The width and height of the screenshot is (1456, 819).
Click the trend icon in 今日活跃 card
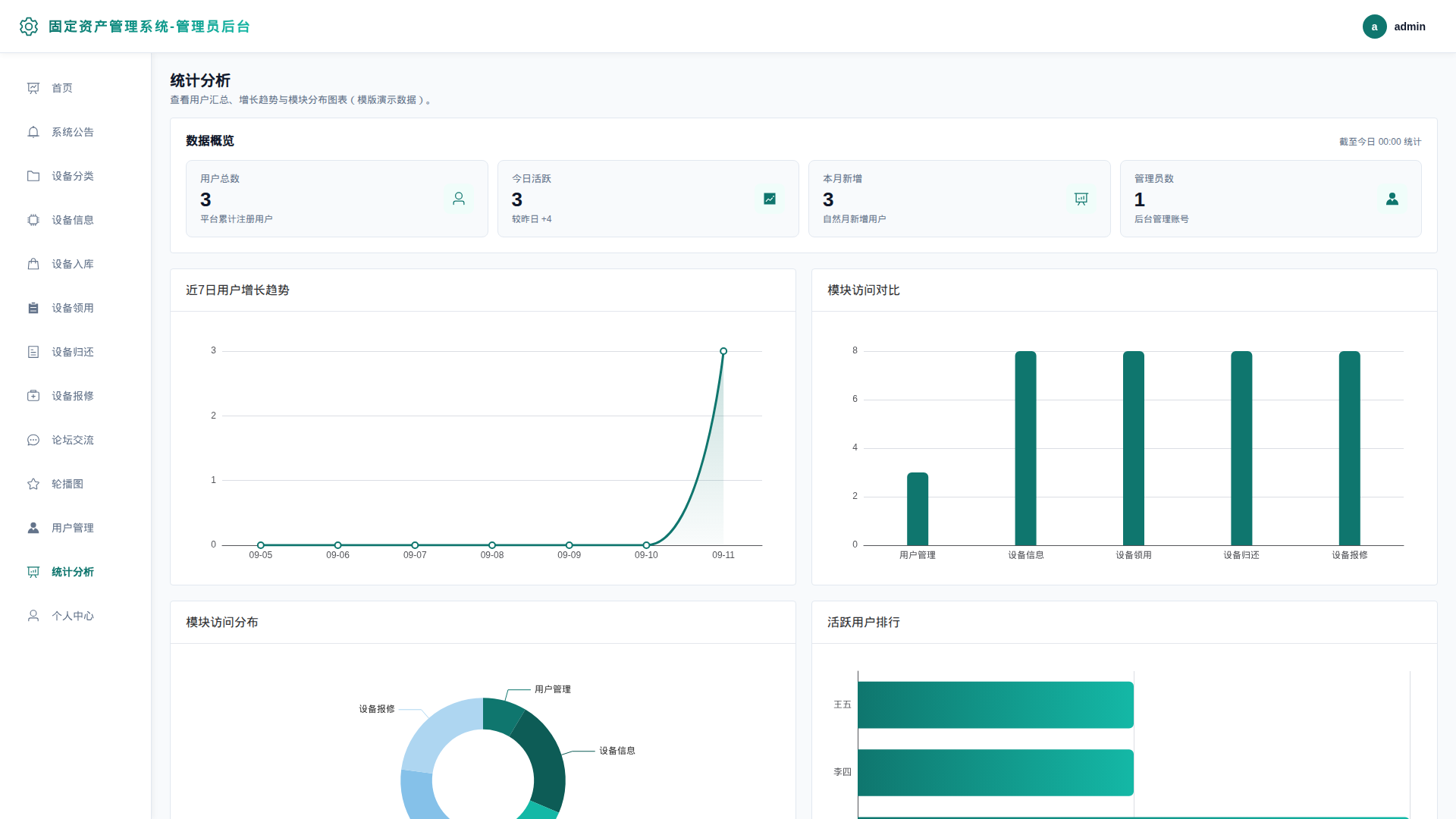tap(770, 199)
